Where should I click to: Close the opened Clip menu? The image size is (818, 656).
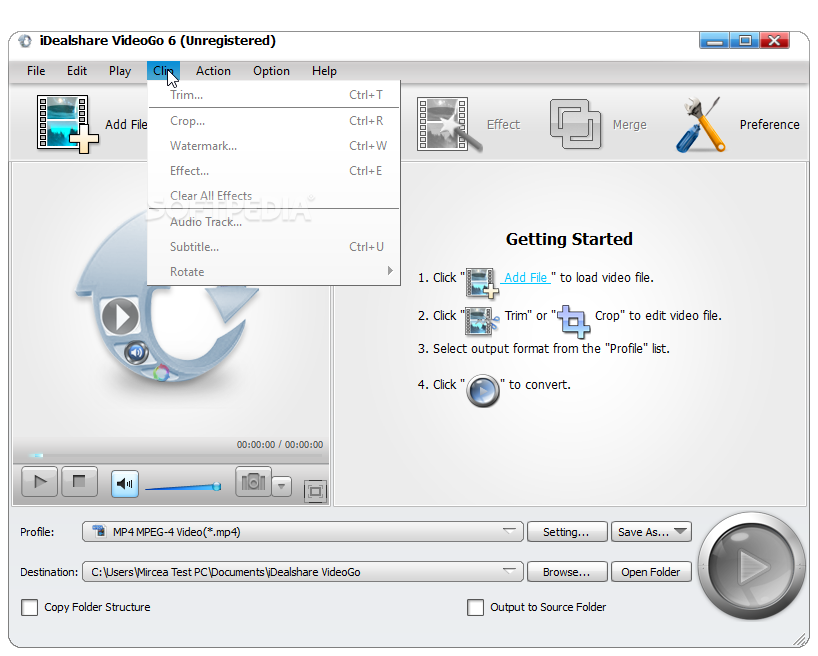pos(163,71)
